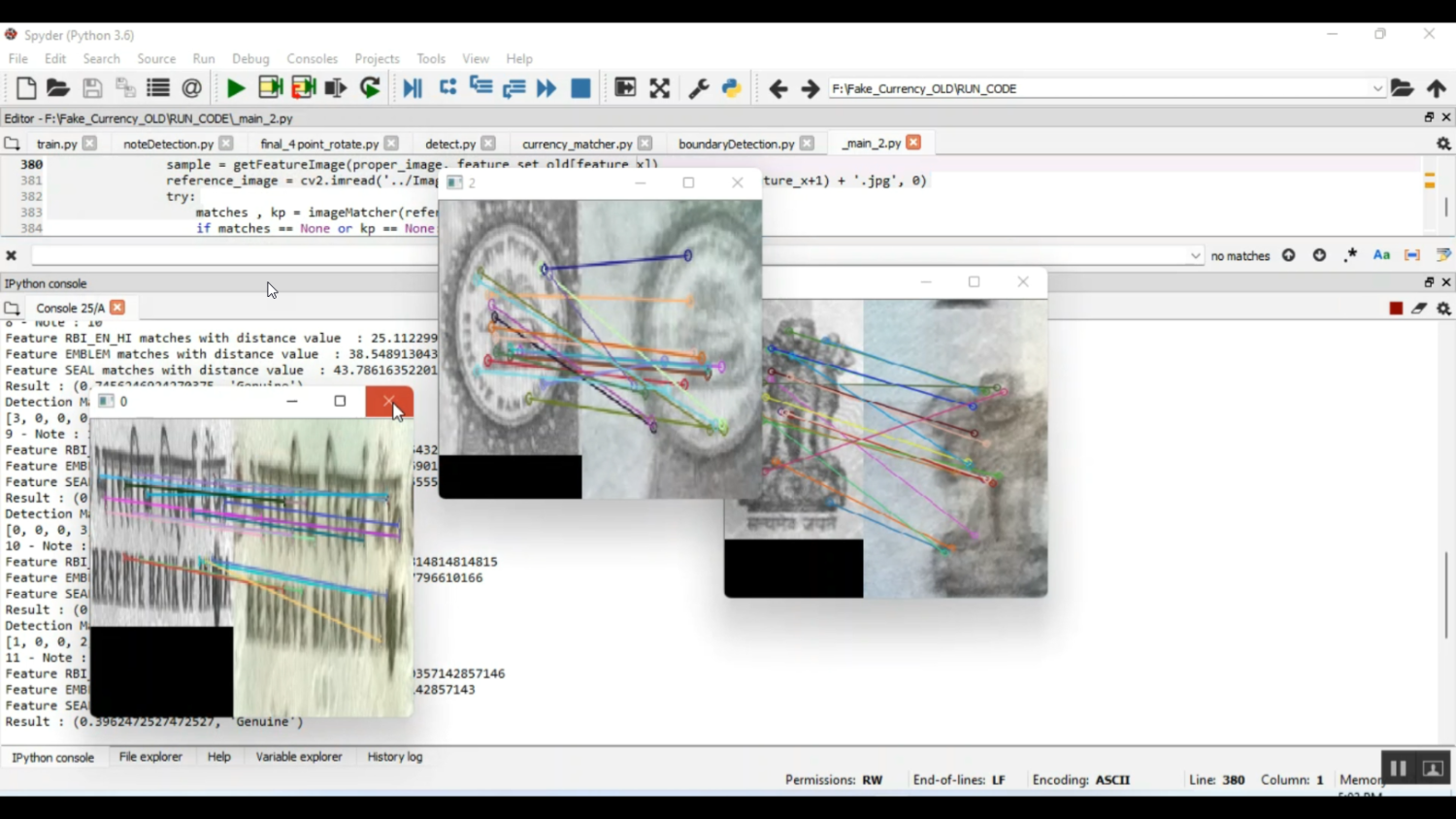The width and height of the screenshot is (1456, 819).
Task: Click the New file icon
Action: coord(26,88)
